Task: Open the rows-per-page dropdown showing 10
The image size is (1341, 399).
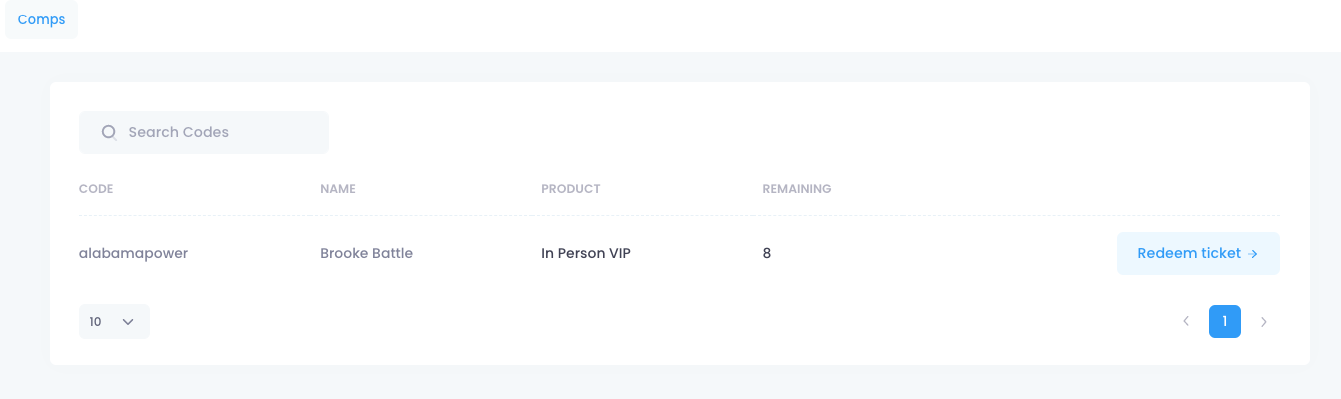Action: pyautogui.click(x=114, y=322)
